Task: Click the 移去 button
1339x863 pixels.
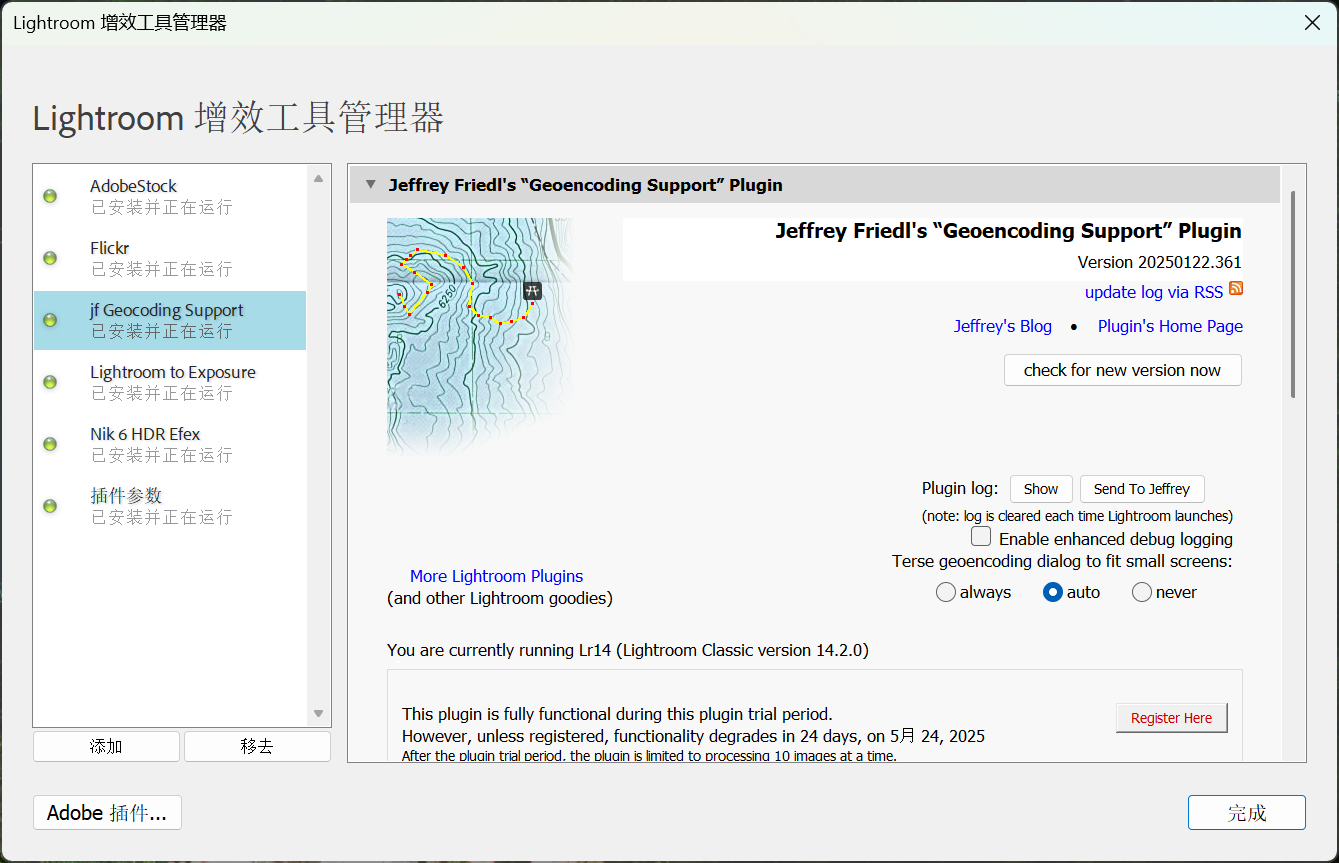Action: click(x=257, y=746)
